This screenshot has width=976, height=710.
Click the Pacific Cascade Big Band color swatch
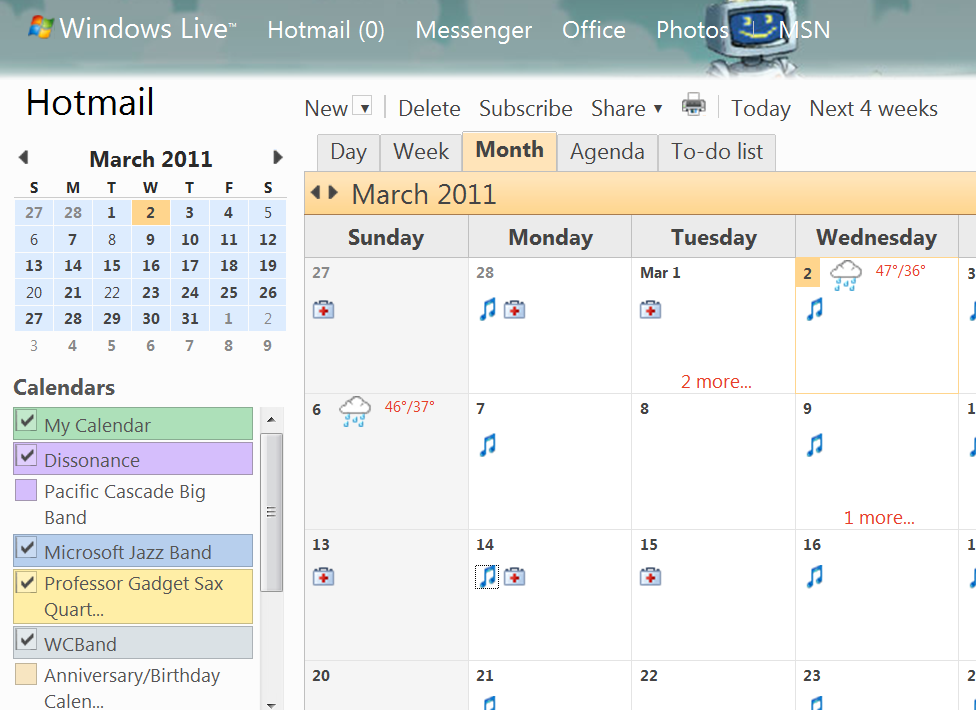(27, 491)
